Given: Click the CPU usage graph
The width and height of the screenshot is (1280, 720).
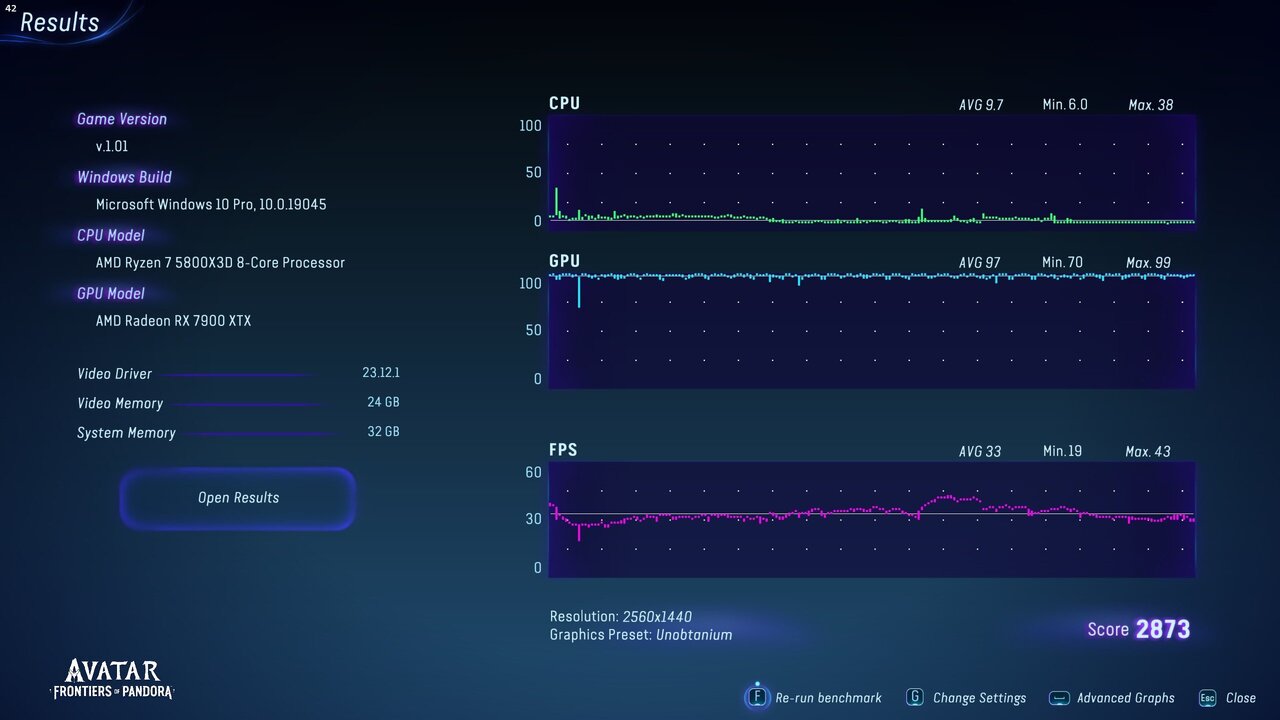Looking at the screenshot, I should point(871,172).
